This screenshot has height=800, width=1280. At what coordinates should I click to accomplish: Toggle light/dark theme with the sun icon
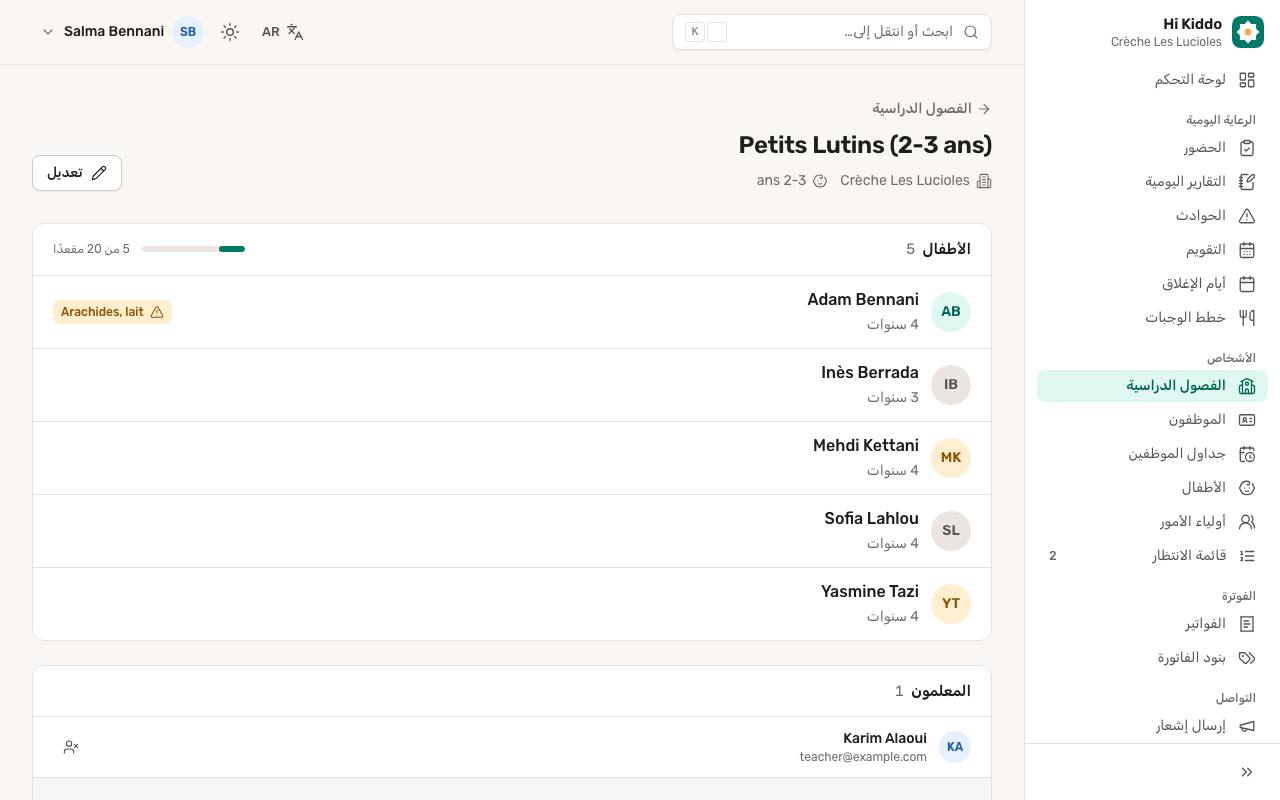coord(230,32)
